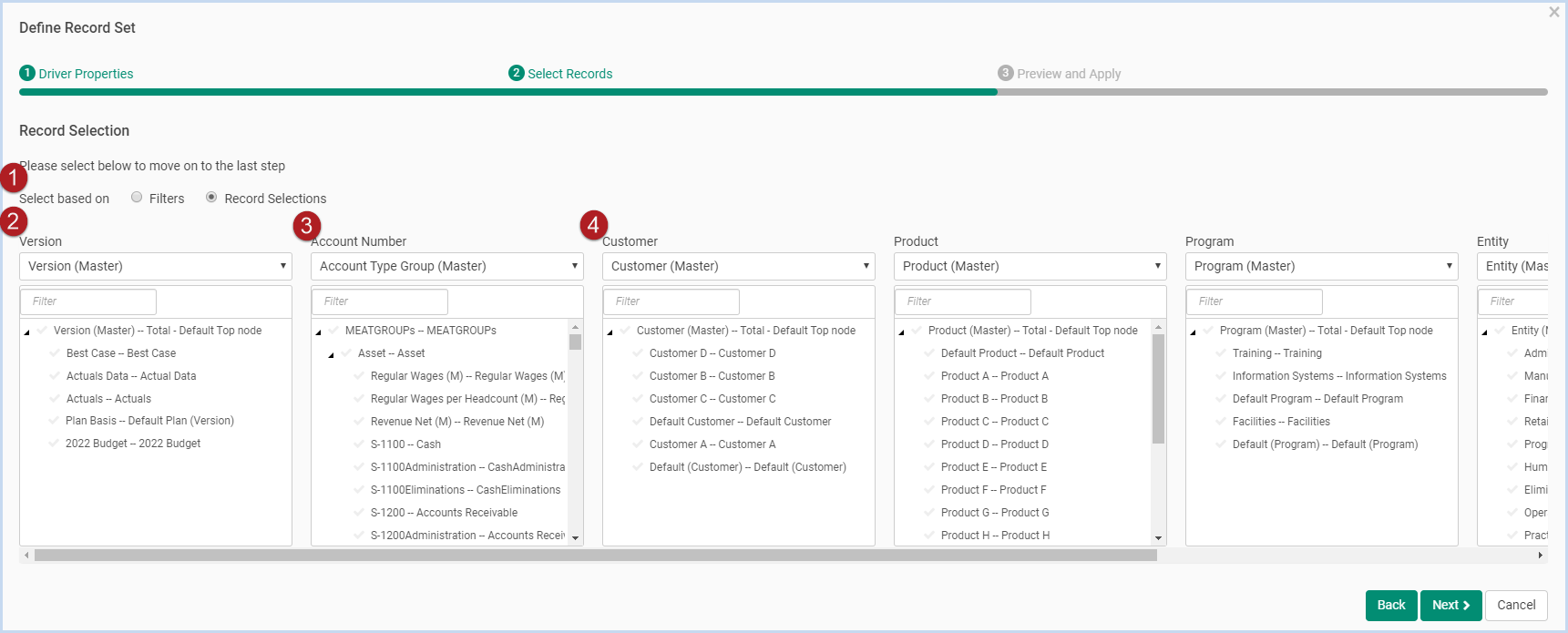Viewport: 1568px width, 633px height.
Task: Select S-1100Eliminations -- CashEliminations row
Action: click(x=466, y=489)
